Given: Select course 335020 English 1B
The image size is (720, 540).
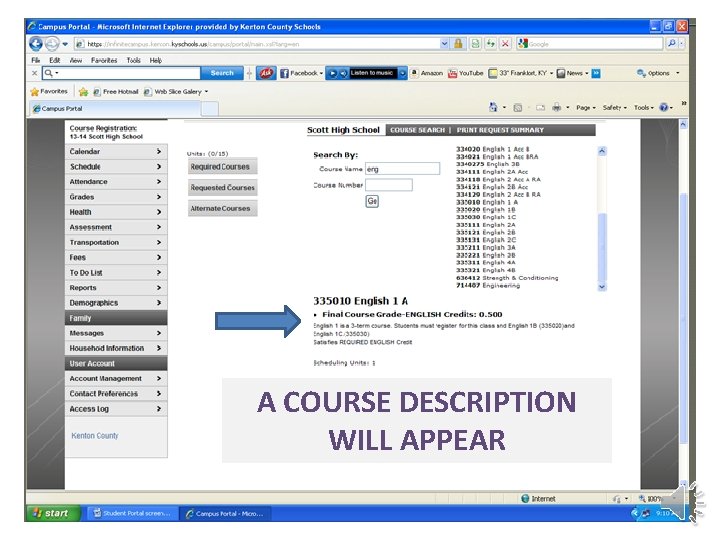Looking at the screenshot, I should (x=485, y=209).
